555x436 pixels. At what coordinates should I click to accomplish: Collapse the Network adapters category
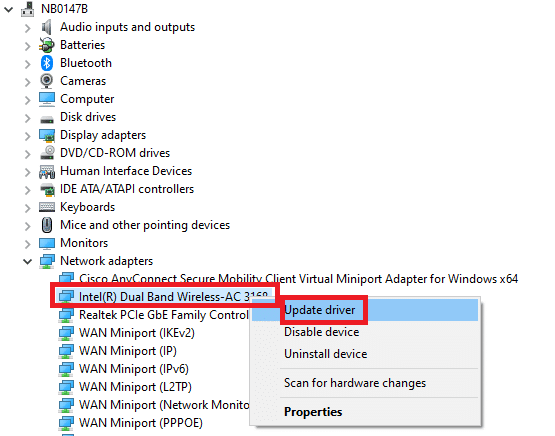[28, 262]
